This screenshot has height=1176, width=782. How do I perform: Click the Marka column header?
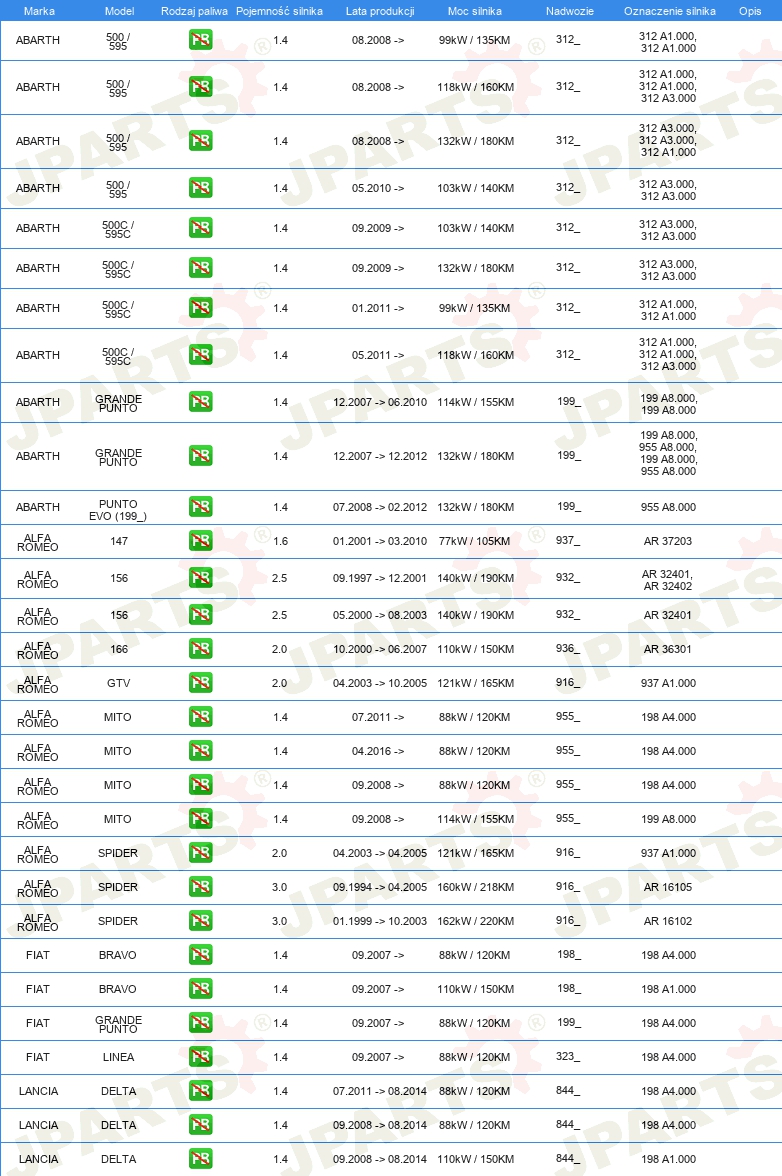pos(39,11)
